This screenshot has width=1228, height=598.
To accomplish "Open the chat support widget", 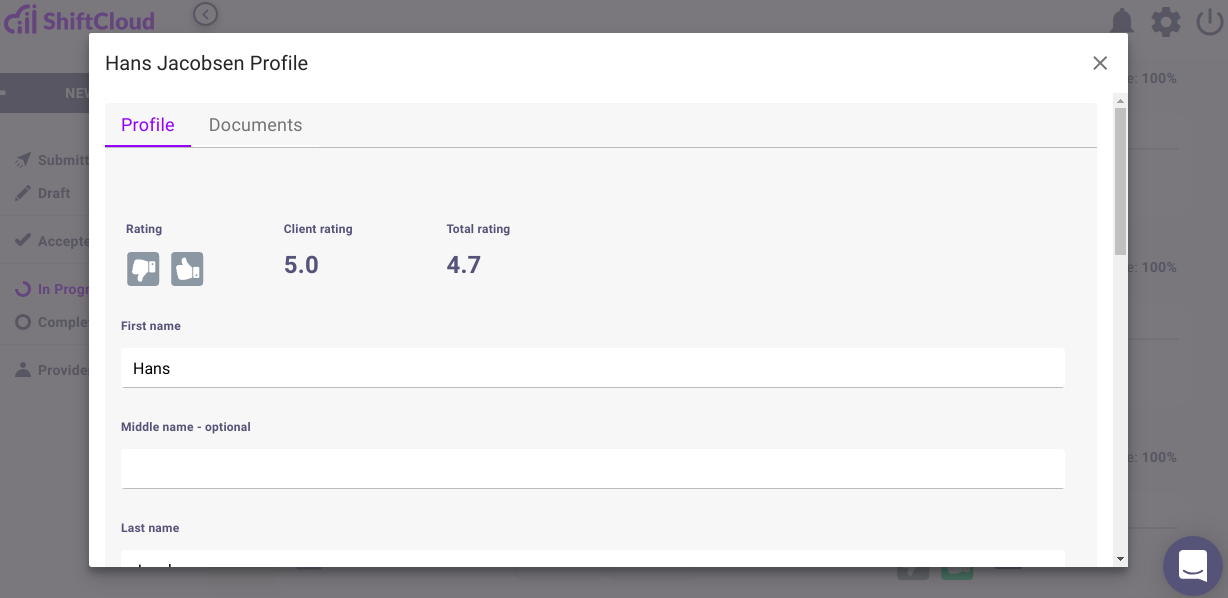I will [x=1193, y=565].
